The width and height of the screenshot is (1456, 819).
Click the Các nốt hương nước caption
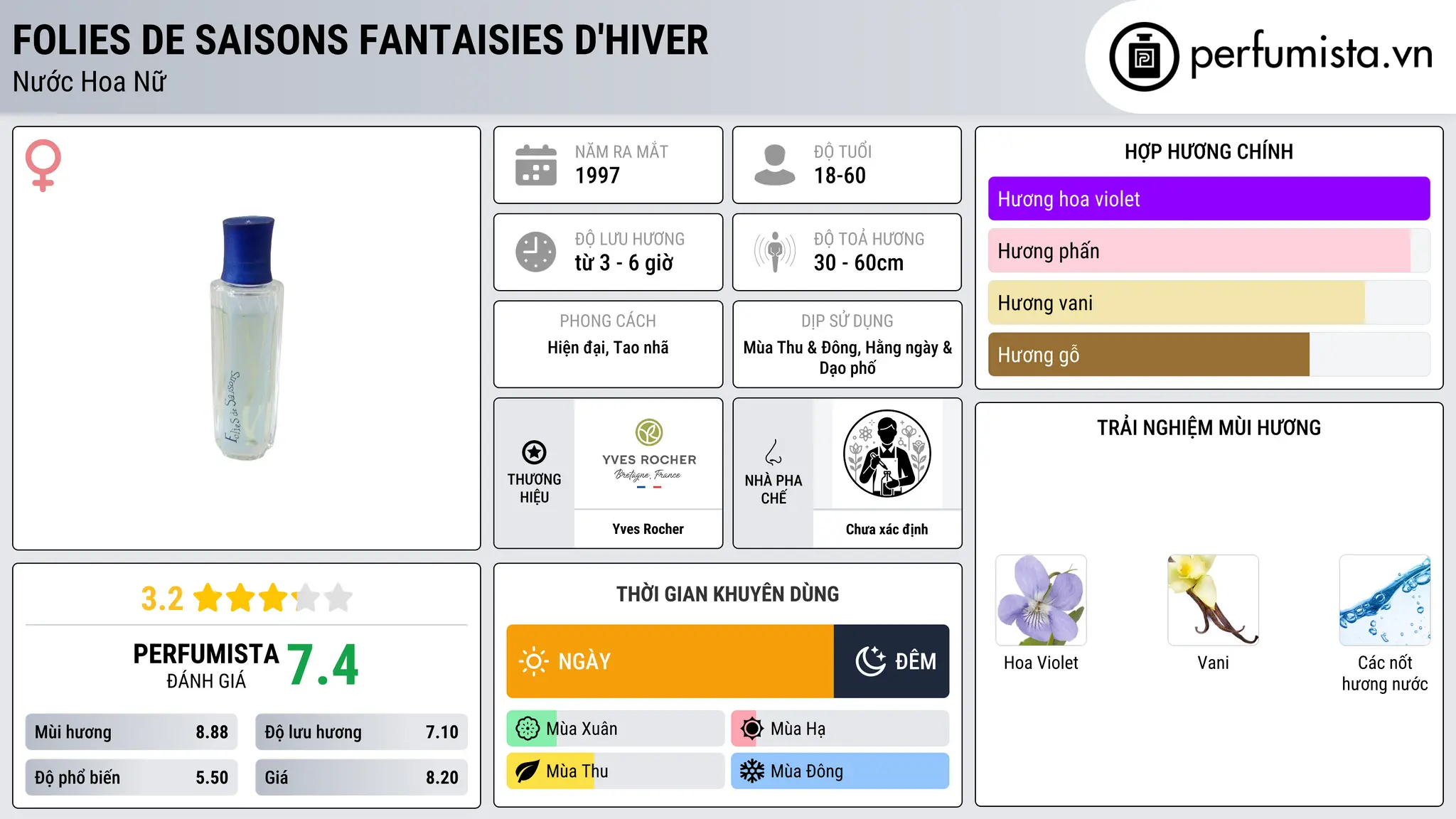(x=1385, y=673)
